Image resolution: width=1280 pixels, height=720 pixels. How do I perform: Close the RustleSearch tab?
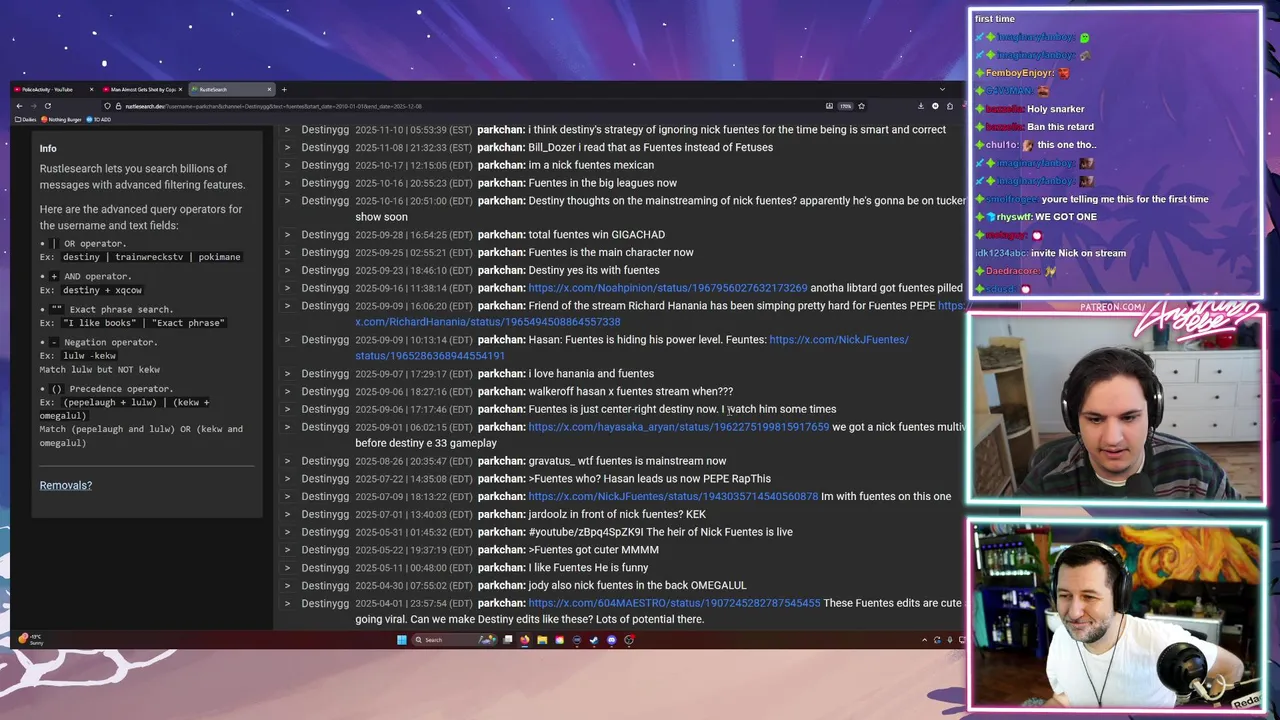point(269,90)
